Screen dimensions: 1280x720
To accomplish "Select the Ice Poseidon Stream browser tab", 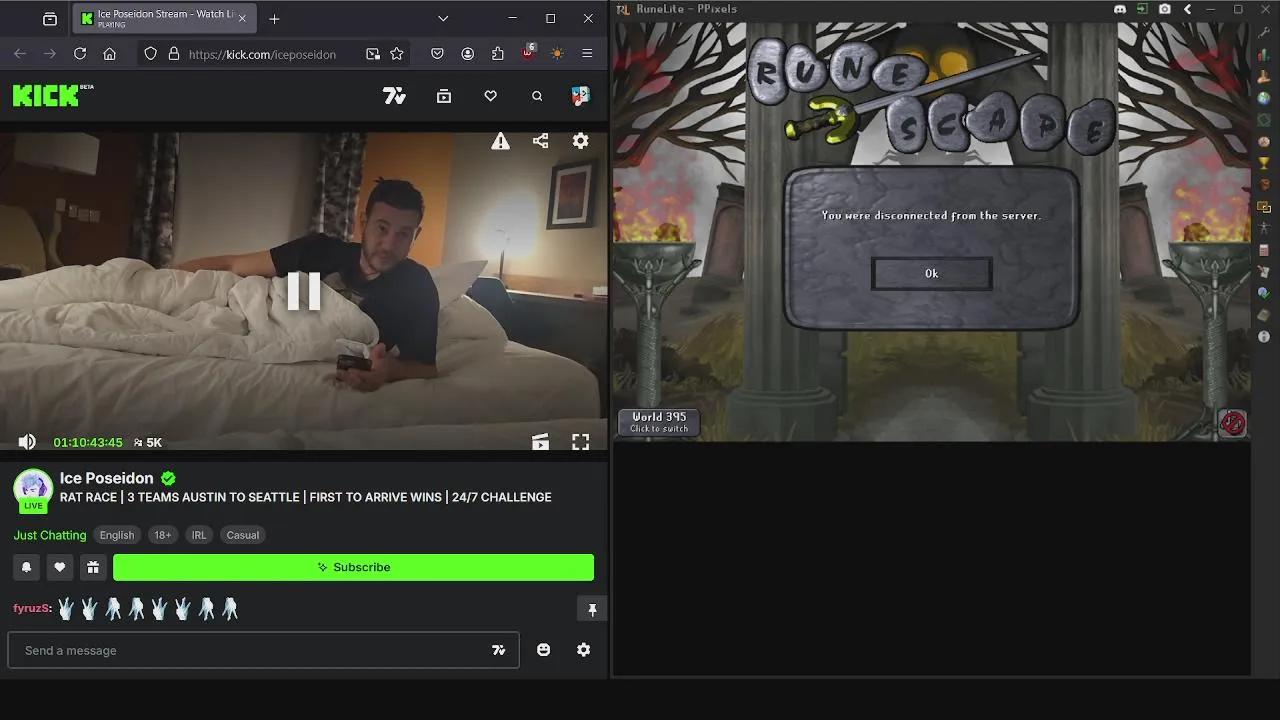I will [x=160, y=19].
